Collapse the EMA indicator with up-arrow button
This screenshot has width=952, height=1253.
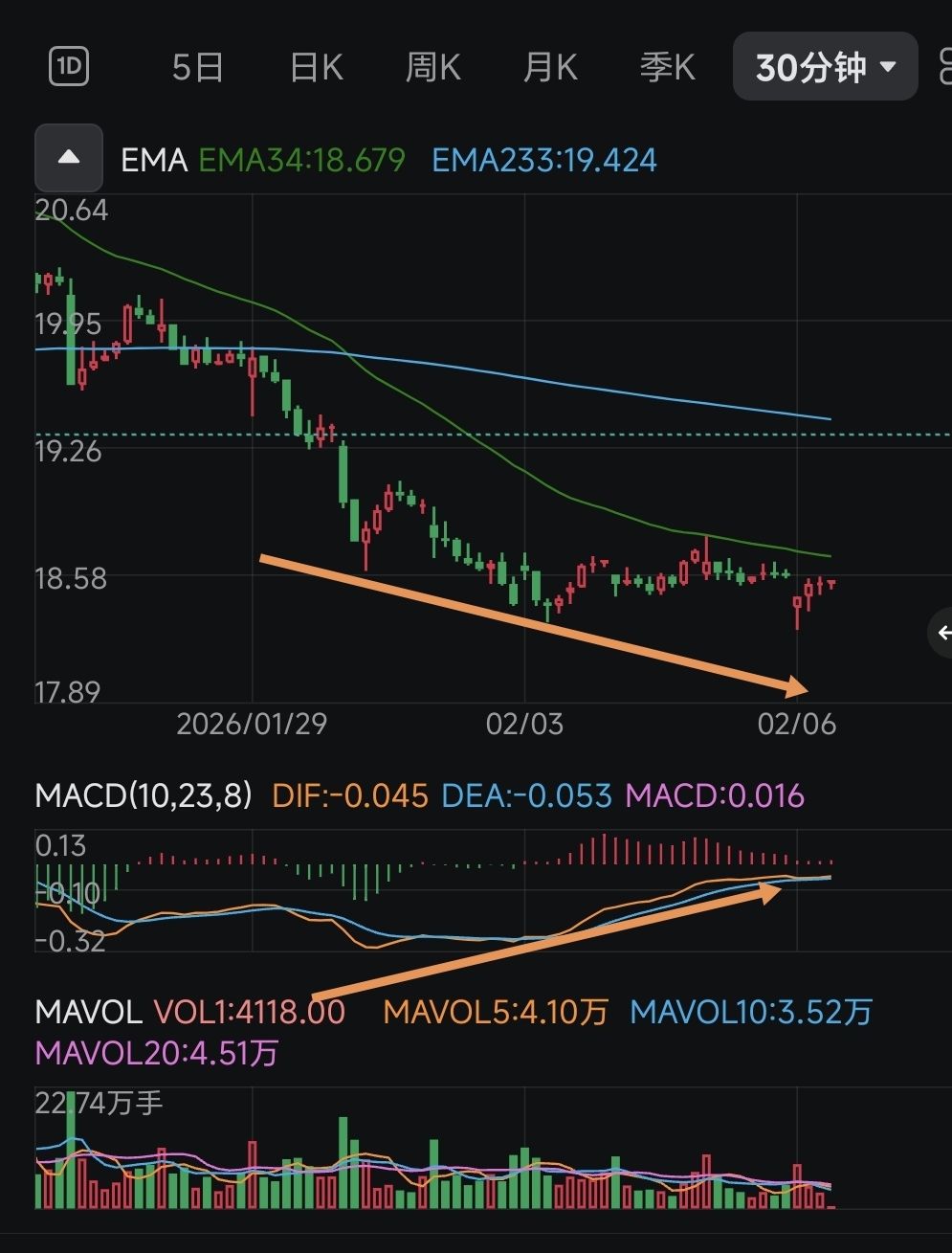point(69,158)
